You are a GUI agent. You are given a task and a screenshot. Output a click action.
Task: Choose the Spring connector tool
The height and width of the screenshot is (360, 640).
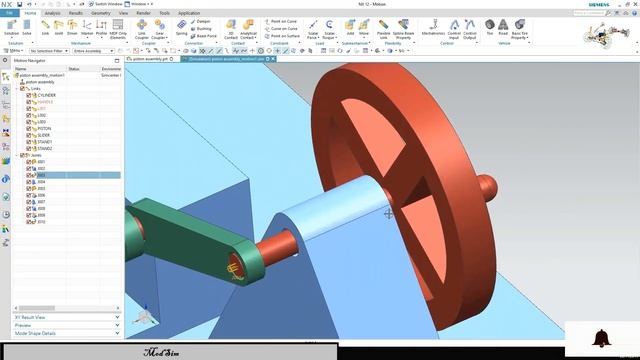[182, 27]
